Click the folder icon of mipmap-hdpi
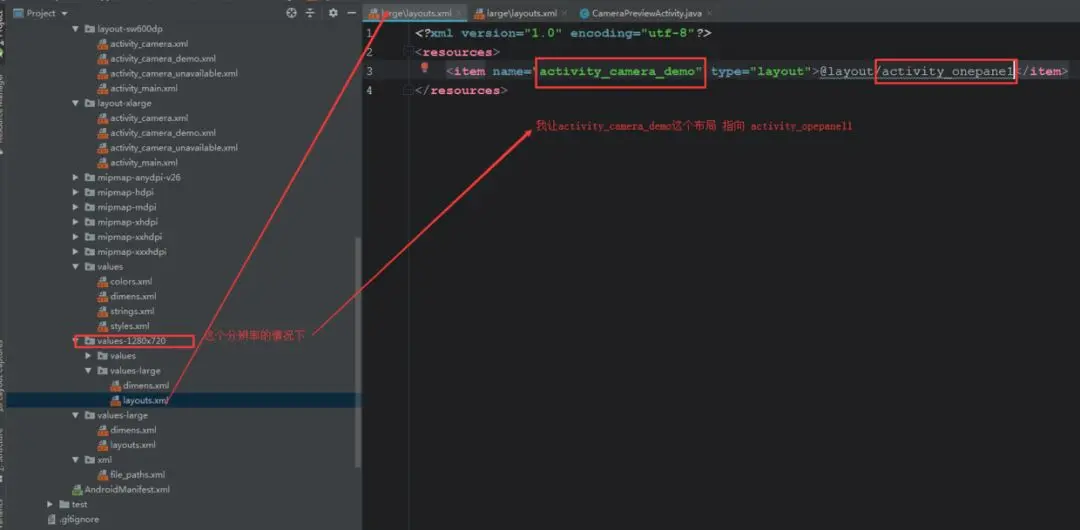 90,192
